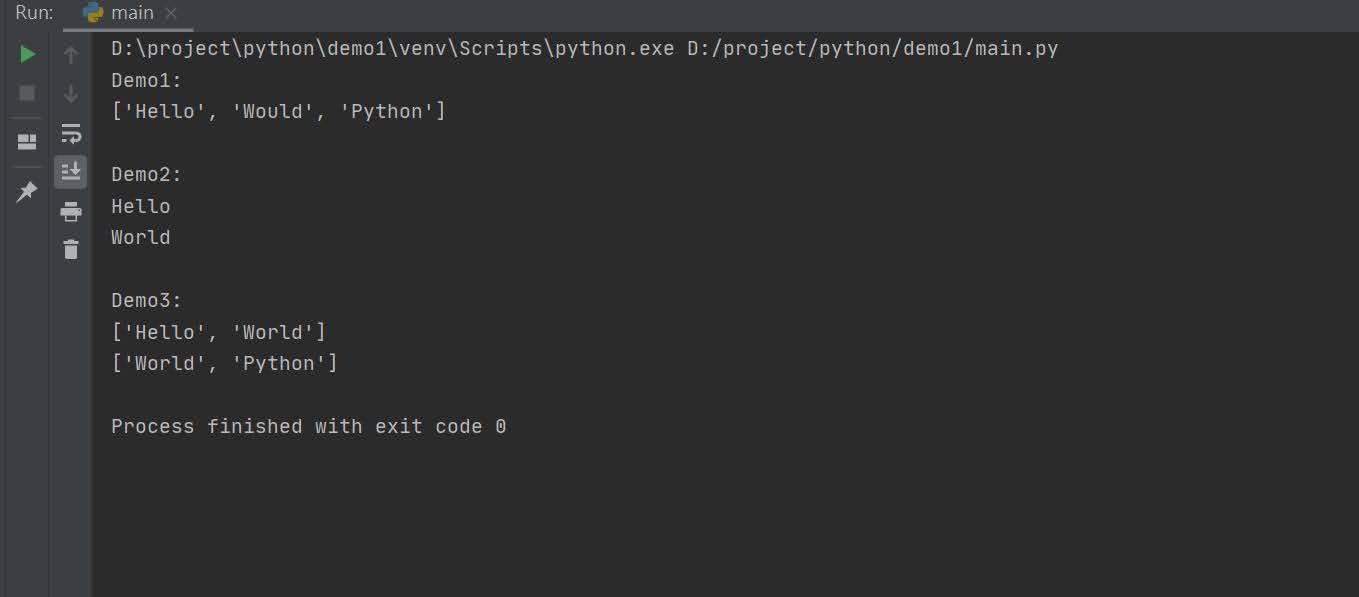Click the Restore Layout icon
The height and width of the screenshot is (597, 1359).
tap(28, 141)
